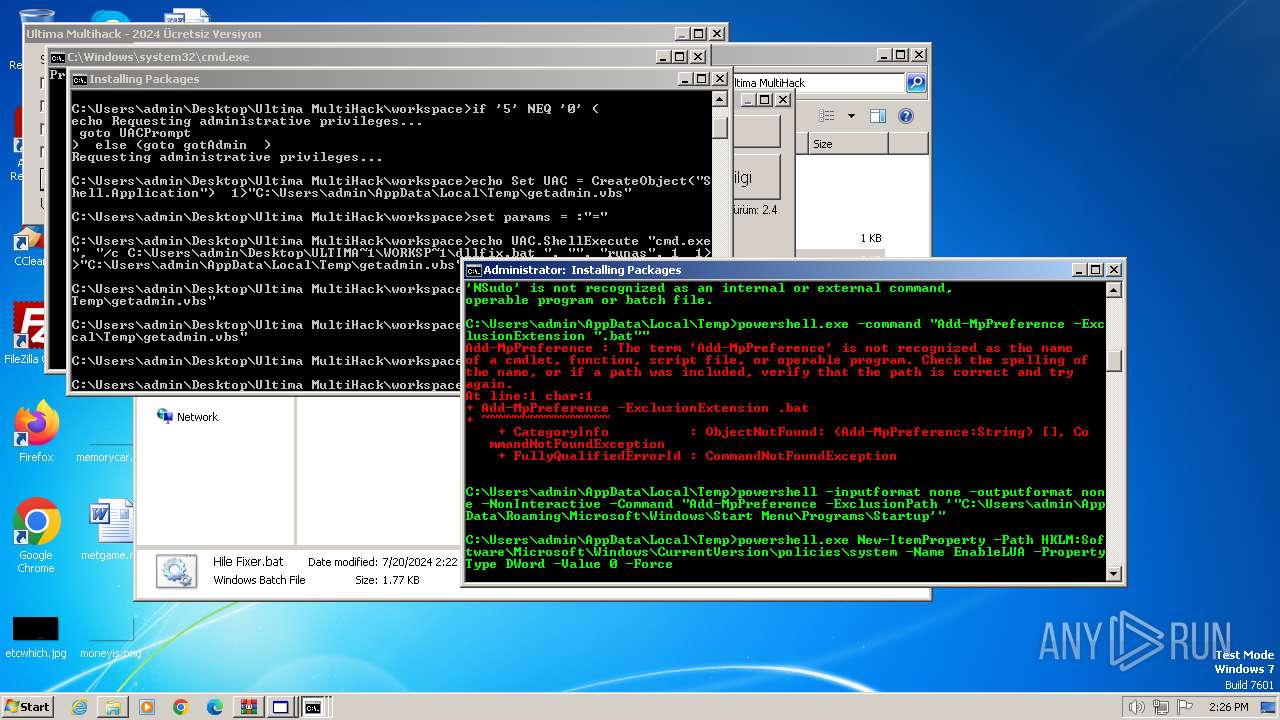The image size is (1280, 720).
Task: Toggle the Explorer preview pane
Action: pos(877,116)
